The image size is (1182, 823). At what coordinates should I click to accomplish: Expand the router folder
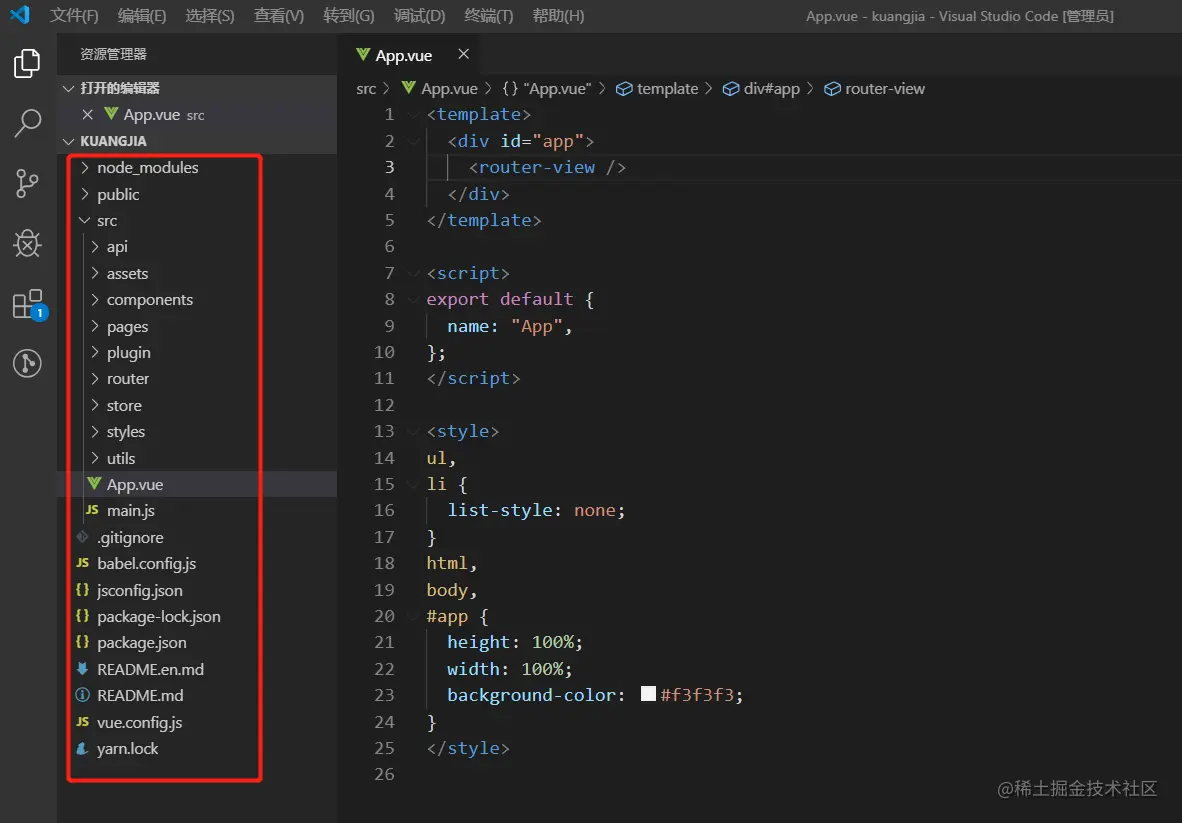pyautogui.click(x=94, y=378)
